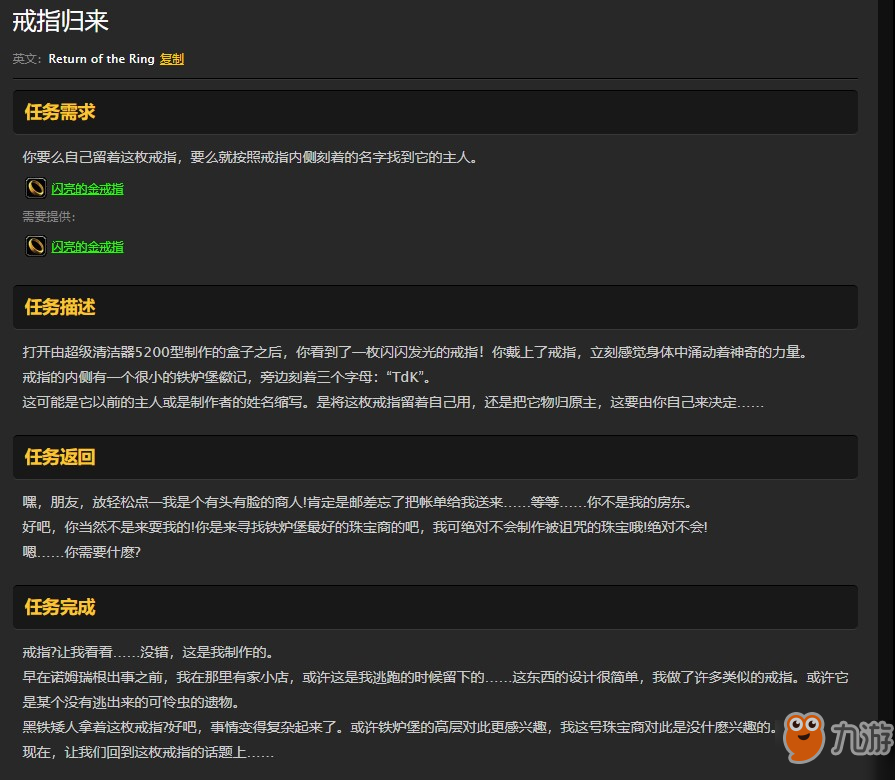
Task: Click the line starting 好吧，你当然不是来要我的
Action: (365, 527)
